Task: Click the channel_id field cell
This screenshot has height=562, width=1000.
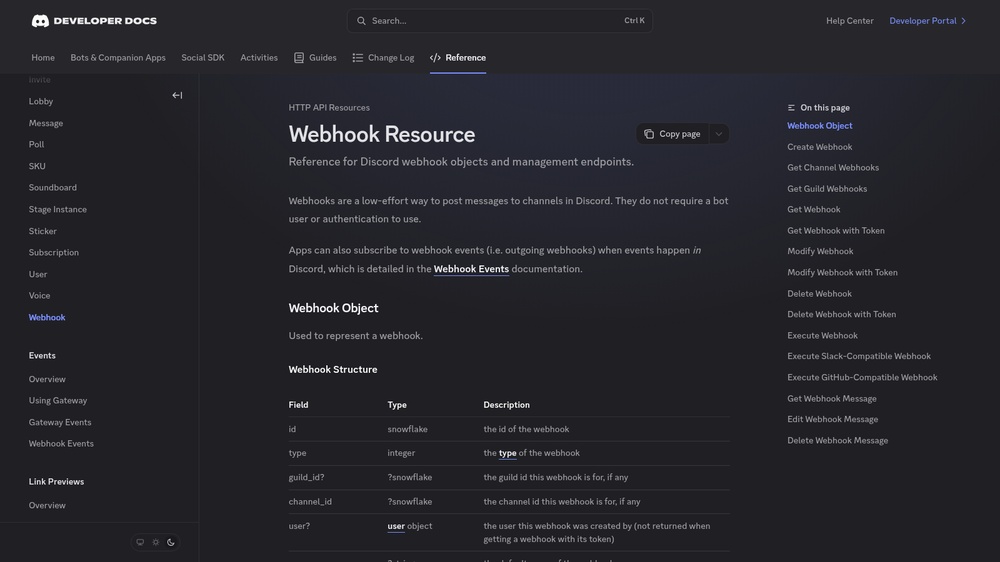Action: click(310, 502)
